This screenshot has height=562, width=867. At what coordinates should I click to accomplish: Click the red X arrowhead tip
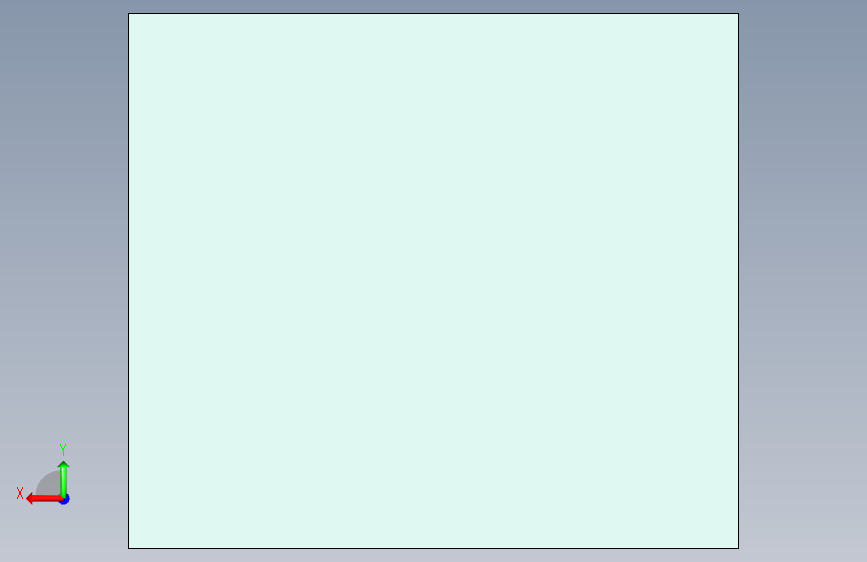(x=29, y=499)
